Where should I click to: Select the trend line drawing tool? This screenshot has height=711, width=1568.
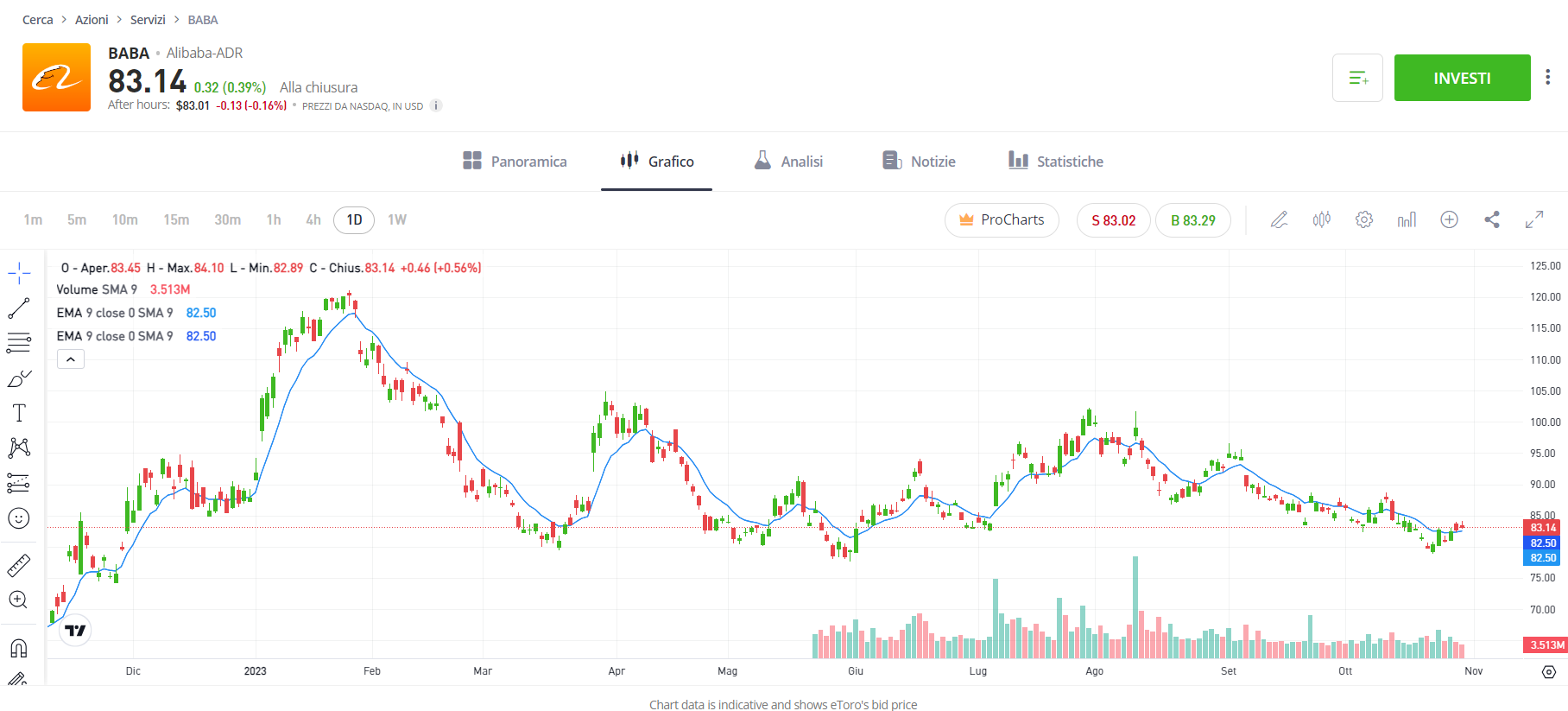click(19, 308)
